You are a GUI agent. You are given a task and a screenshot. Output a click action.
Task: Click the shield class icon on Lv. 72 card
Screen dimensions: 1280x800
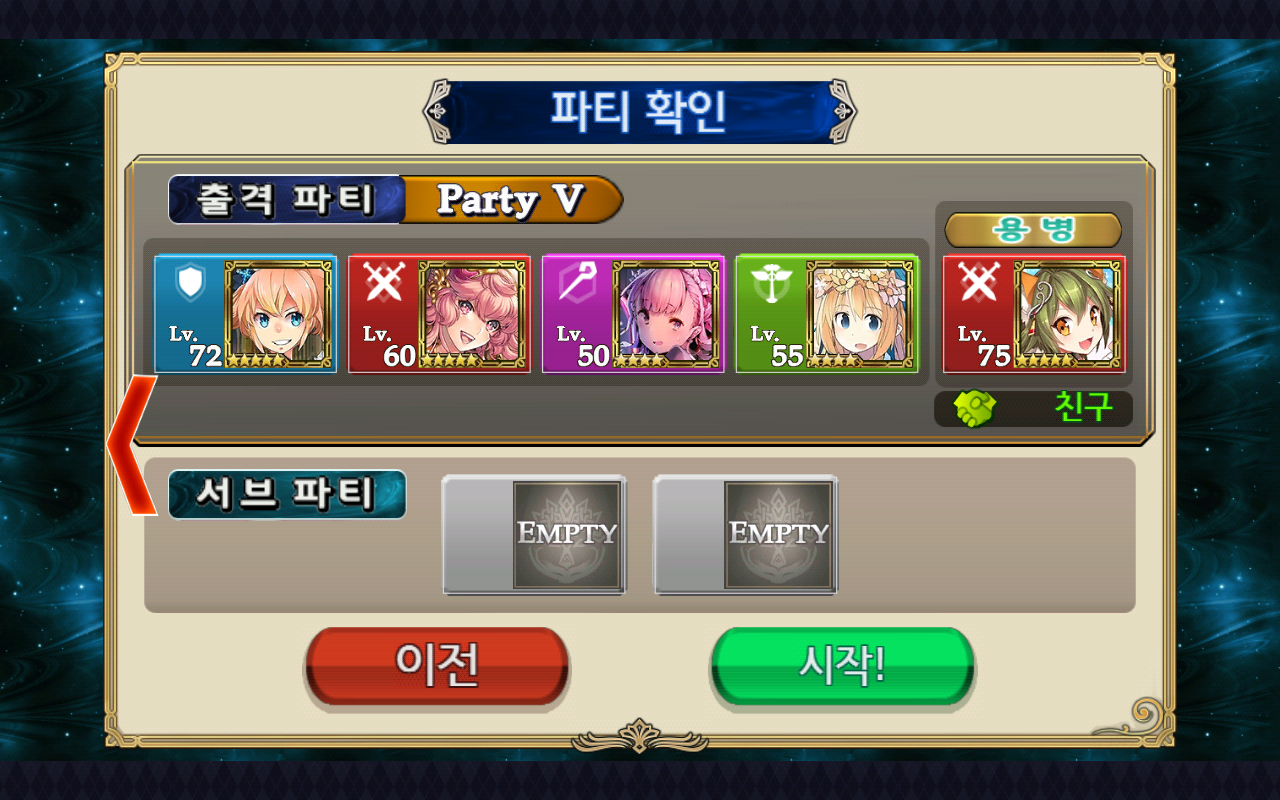pos(189,284)
